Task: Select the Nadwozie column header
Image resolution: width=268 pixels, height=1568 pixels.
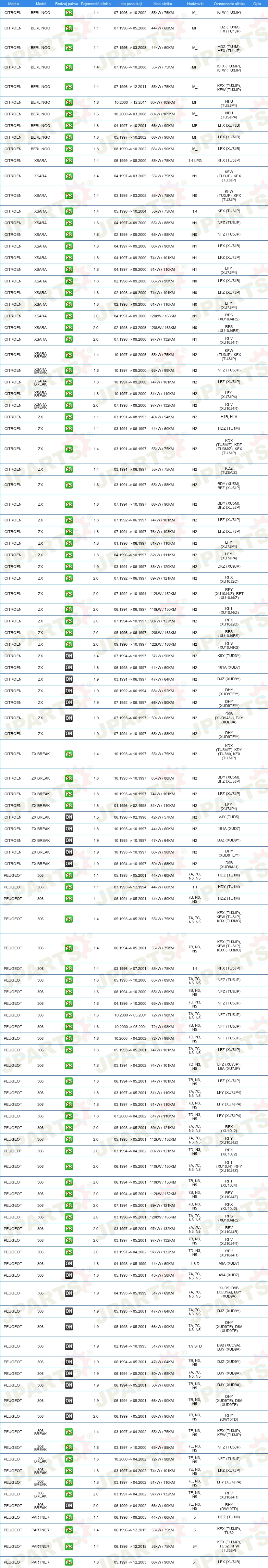Action: click(195, 4)
